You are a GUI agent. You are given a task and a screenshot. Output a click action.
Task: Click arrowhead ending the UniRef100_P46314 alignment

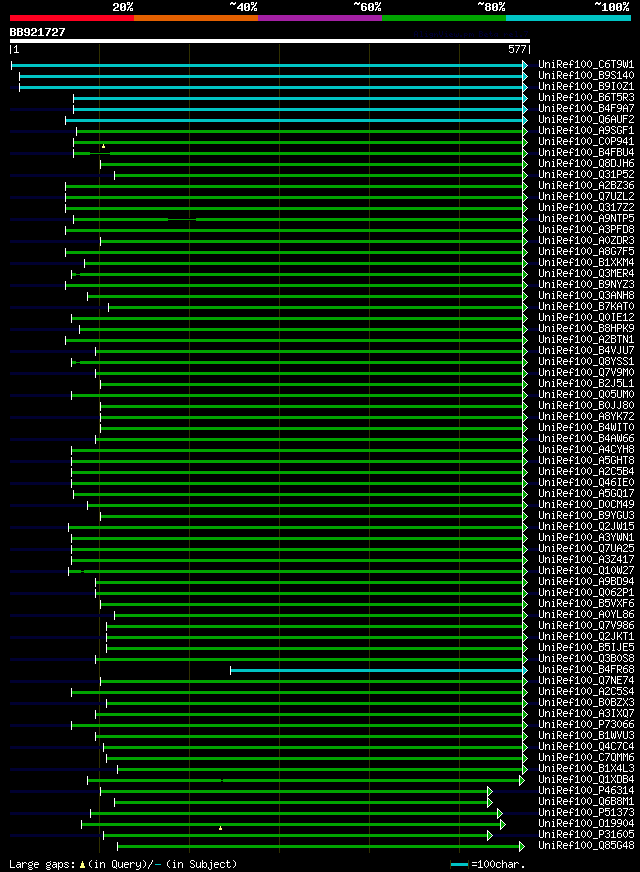point(490,791)
